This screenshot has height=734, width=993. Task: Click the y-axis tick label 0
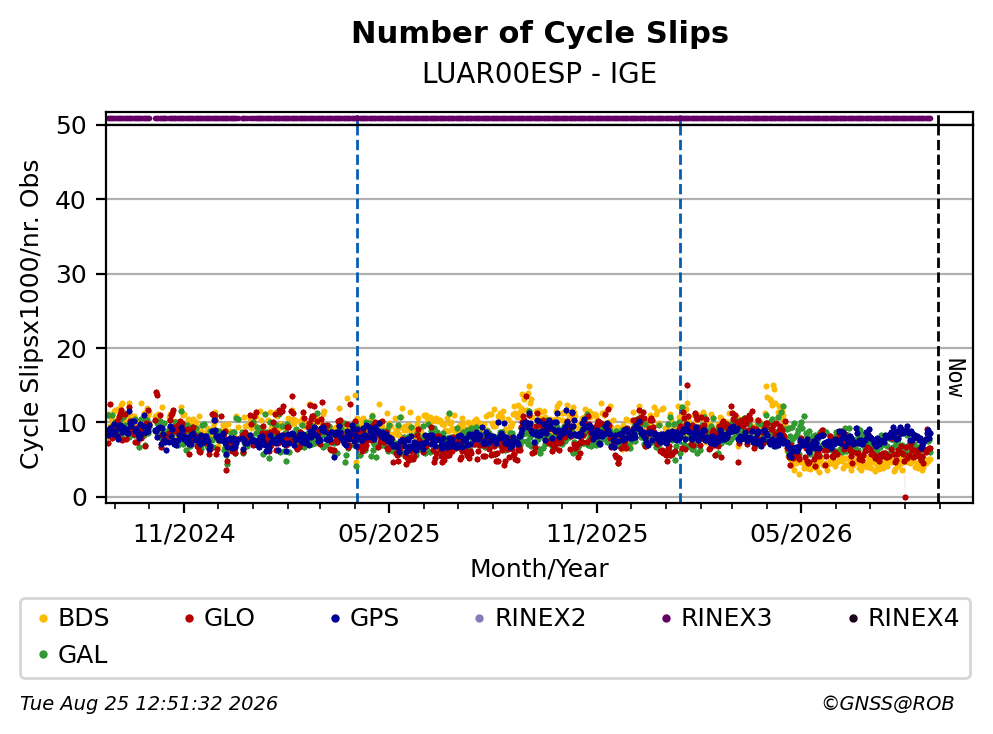tap(79, 498)
